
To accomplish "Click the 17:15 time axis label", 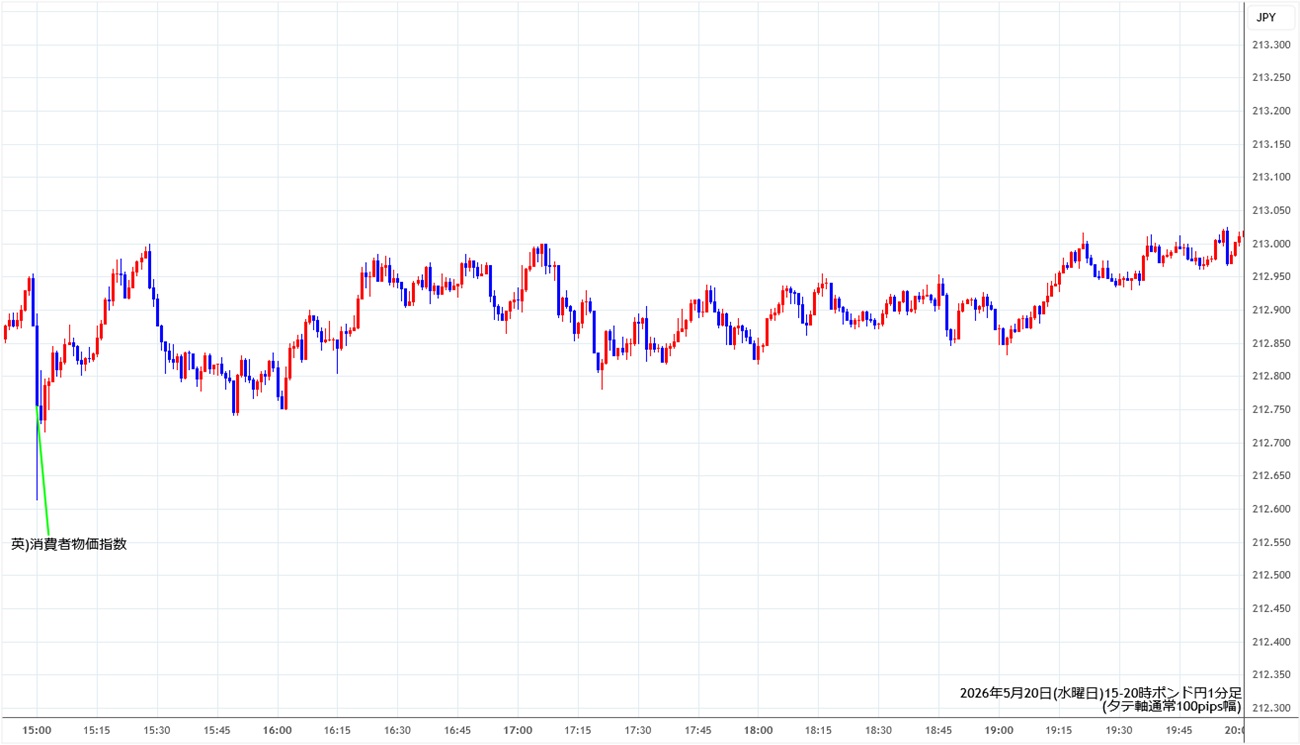I will click(578, 730).
